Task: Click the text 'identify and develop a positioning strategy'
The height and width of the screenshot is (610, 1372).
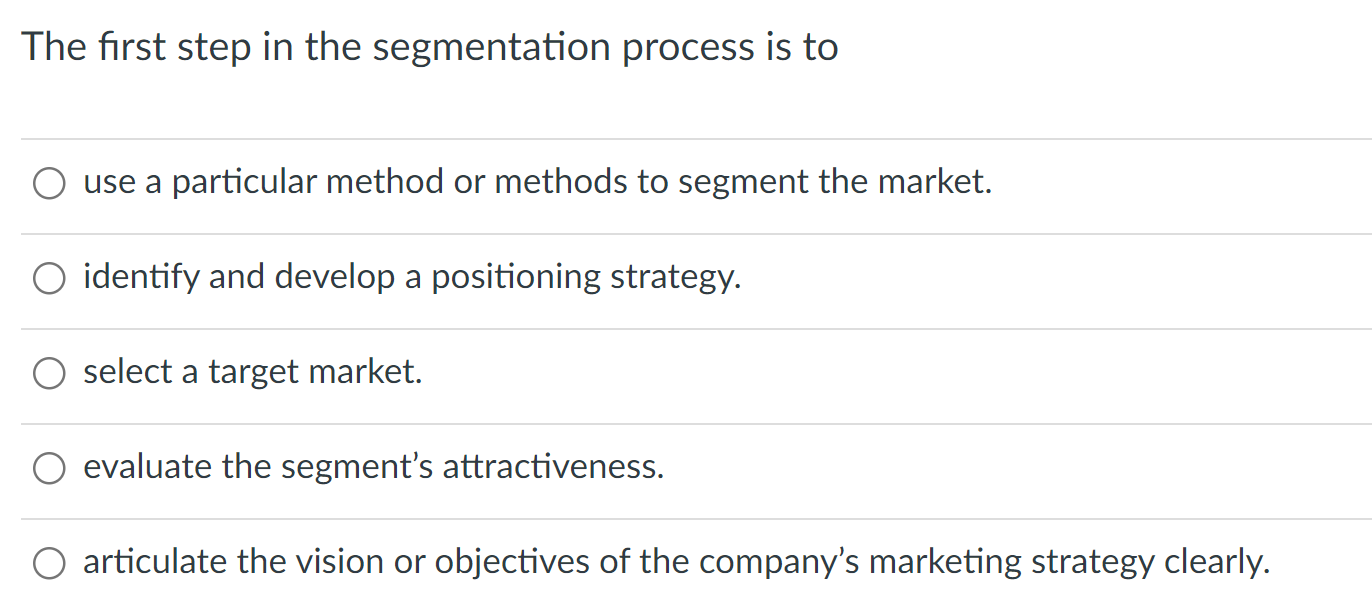Action: (412, 277)
